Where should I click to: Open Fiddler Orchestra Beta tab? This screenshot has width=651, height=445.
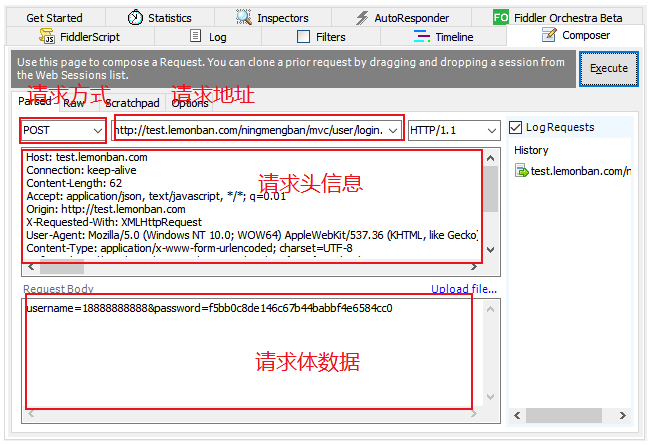click(x=558, y=18)
